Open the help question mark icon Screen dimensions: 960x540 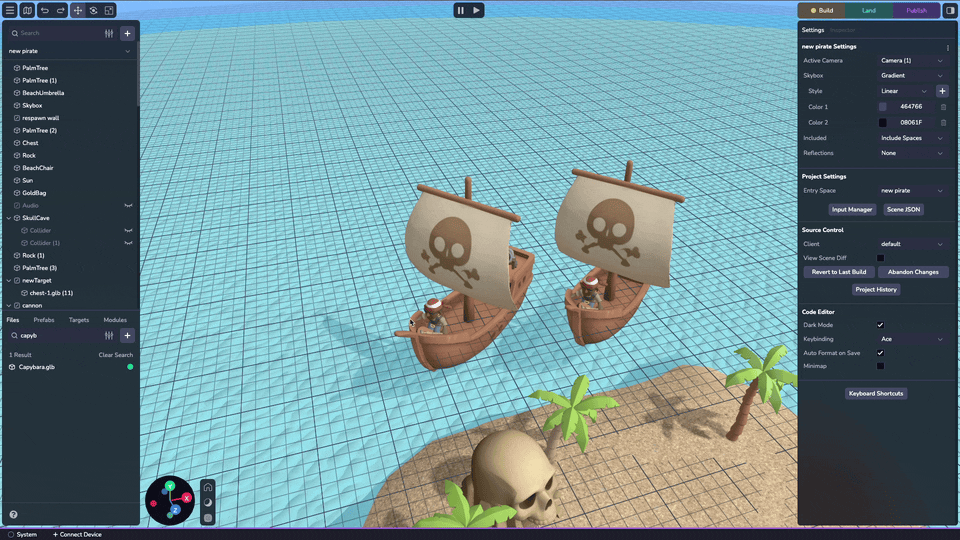pyautogui.click(x=13, y=515)
